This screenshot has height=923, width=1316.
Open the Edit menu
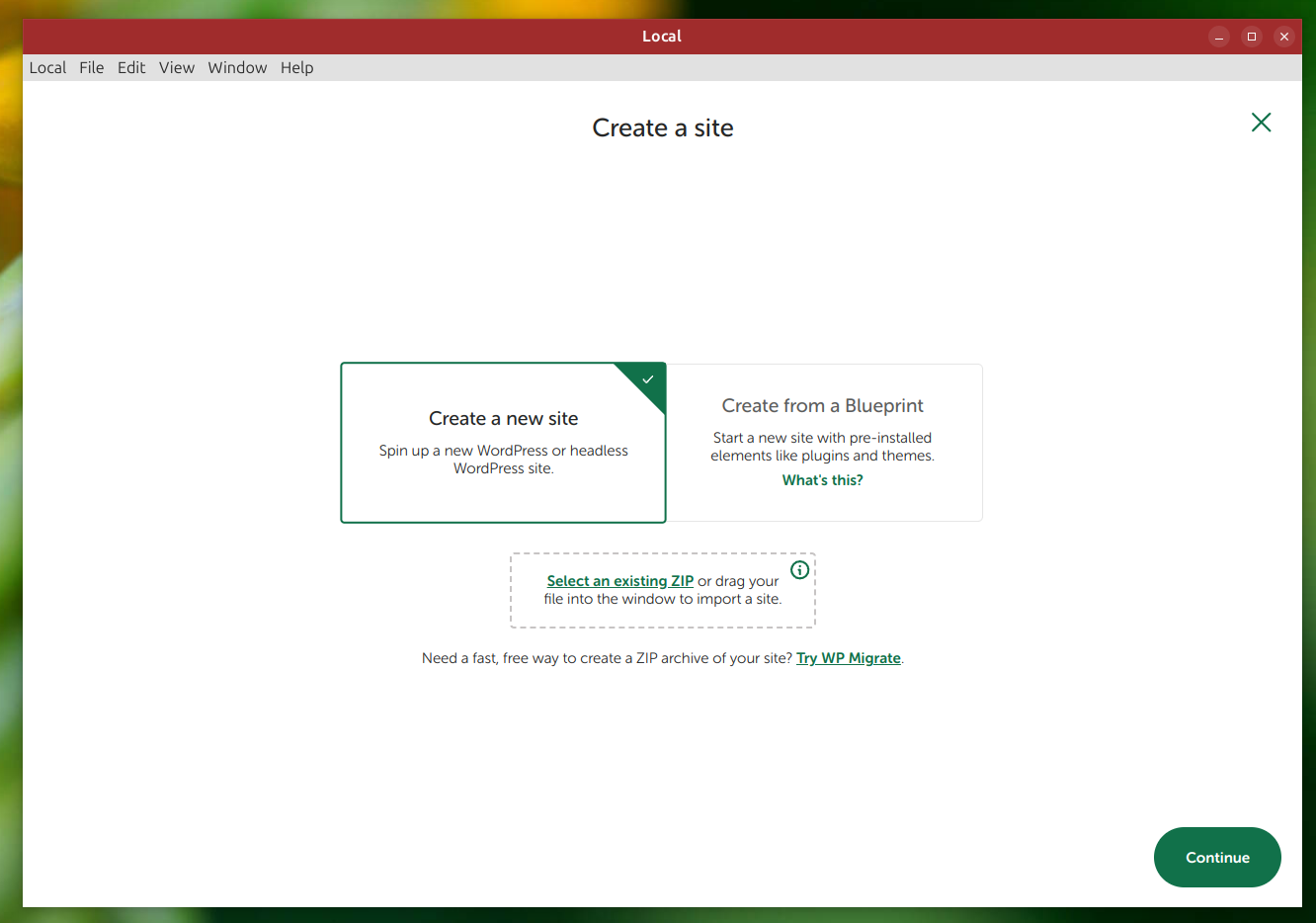pyautogui.click(x=131, y=68)
